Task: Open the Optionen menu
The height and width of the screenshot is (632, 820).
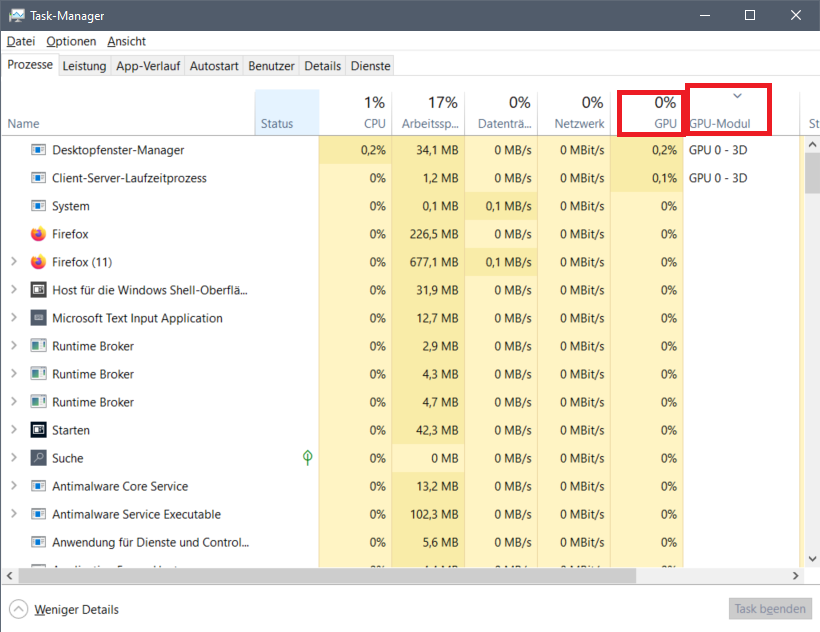Action: point(71,41)
